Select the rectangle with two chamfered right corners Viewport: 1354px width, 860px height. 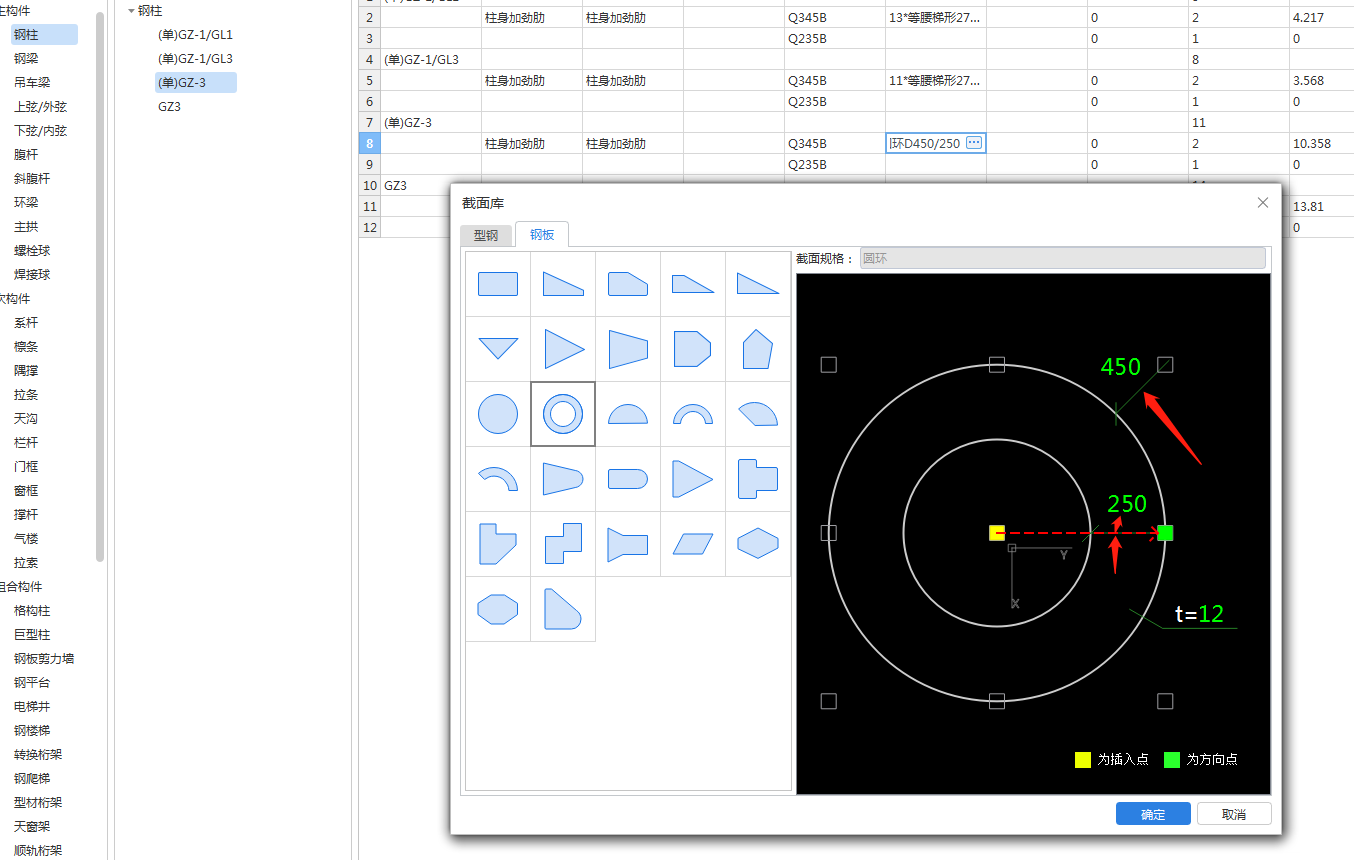coord(693,349)
